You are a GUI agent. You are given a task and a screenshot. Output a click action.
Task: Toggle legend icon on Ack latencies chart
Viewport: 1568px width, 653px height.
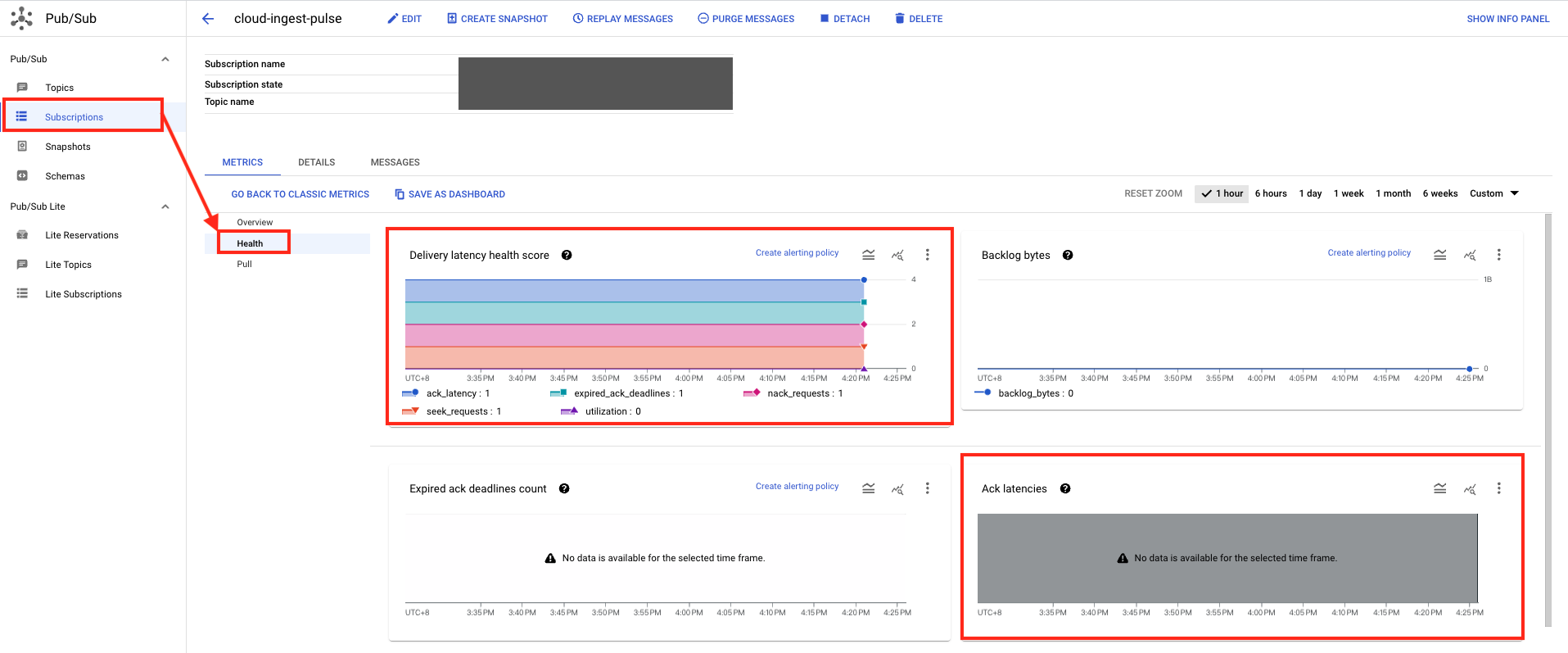1440,488
